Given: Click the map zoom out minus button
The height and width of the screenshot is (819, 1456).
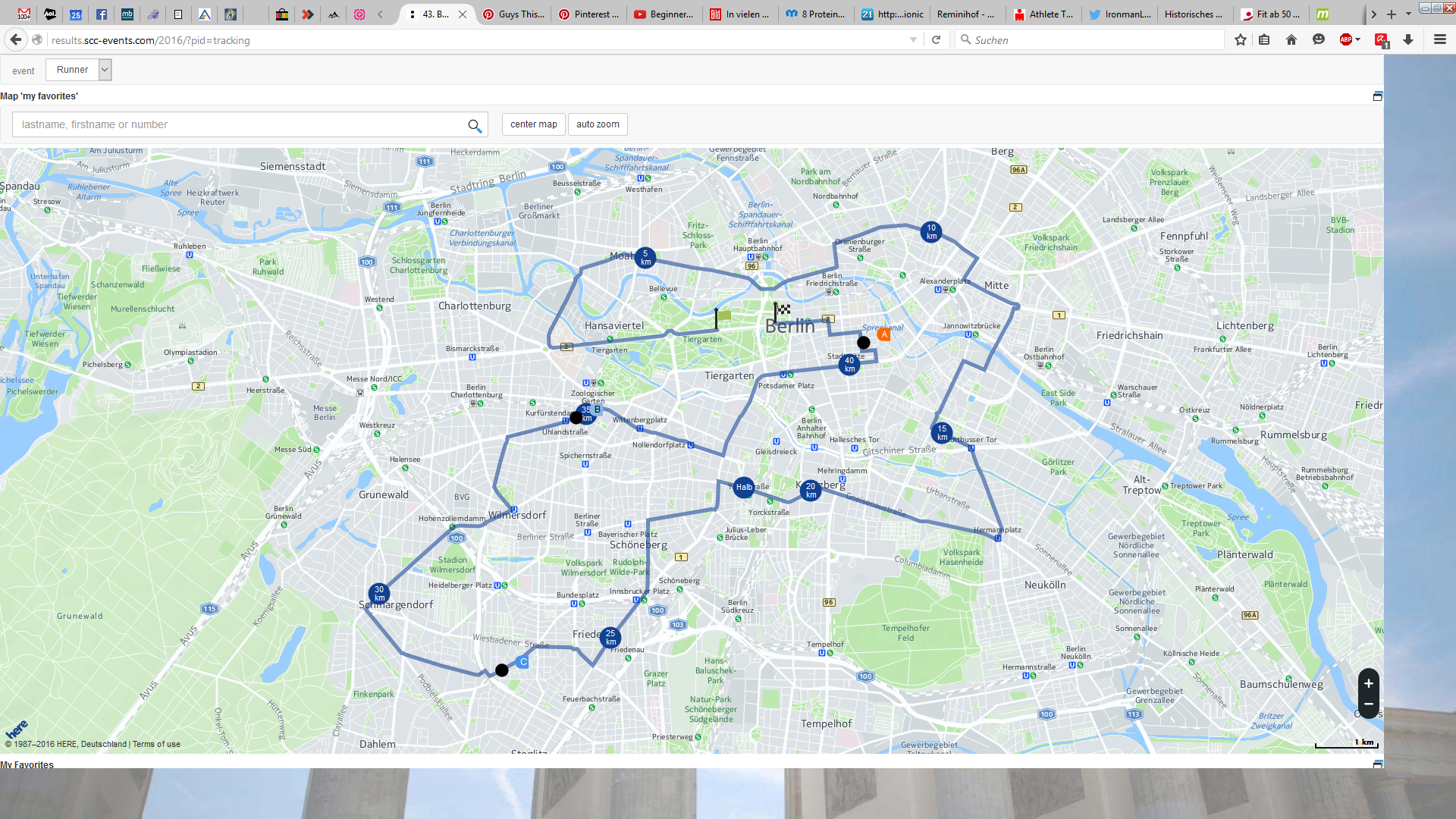Looking at the screenshot, I should [x=1368, y=704].
